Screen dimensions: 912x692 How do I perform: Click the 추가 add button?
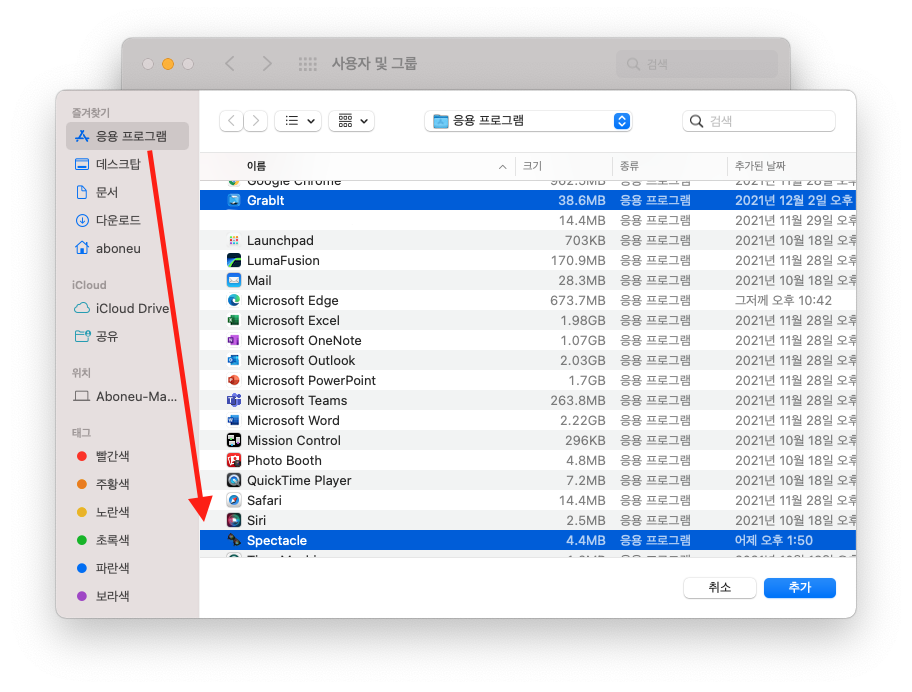point(800,588)
